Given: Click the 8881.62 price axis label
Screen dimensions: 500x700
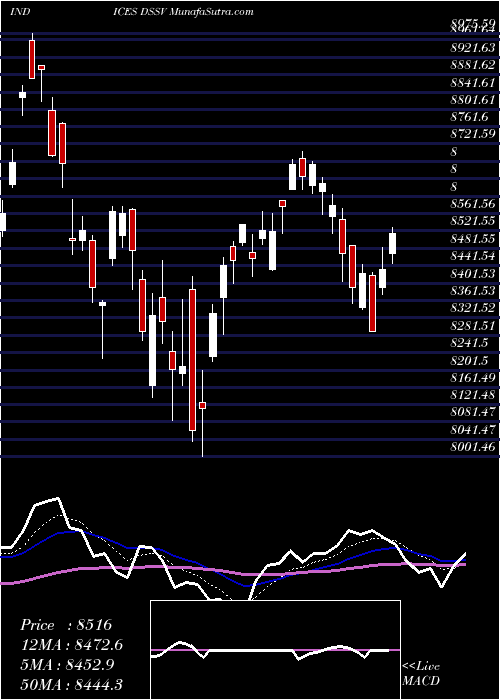Looking at the screenshot, I should [x=474, y=65].
